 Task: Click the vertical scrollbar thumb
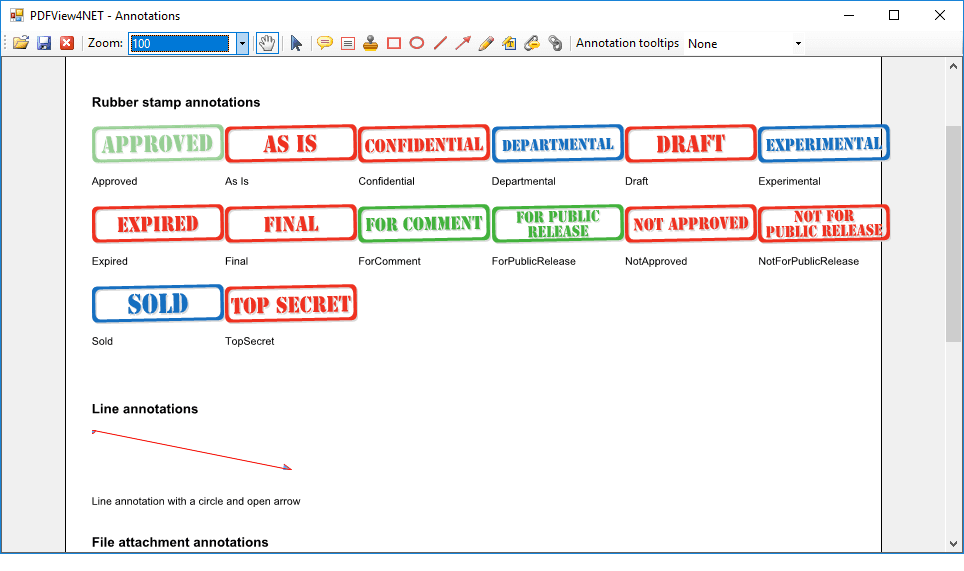click(x=953, y=234)
